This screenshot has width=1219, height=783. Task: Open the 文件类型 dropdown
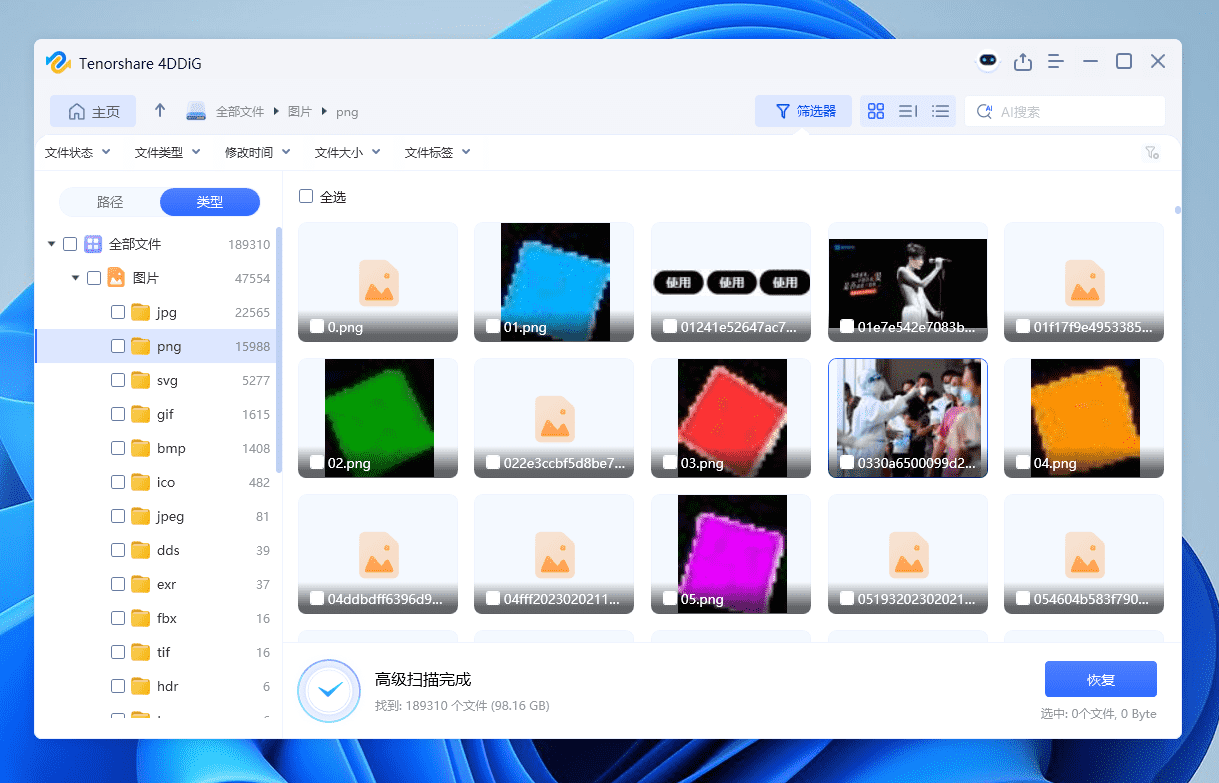point(166,152)
